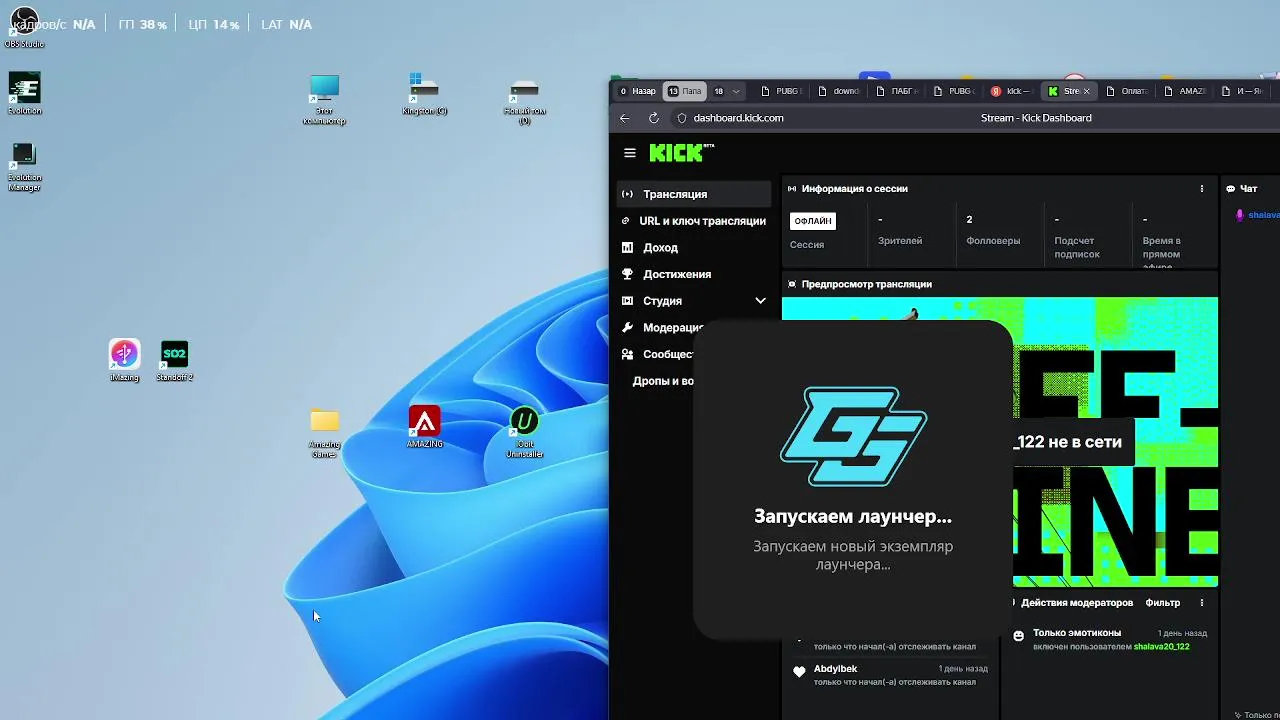
Task: Switch to the Оплата browser tab
Action: point(1125,91)
